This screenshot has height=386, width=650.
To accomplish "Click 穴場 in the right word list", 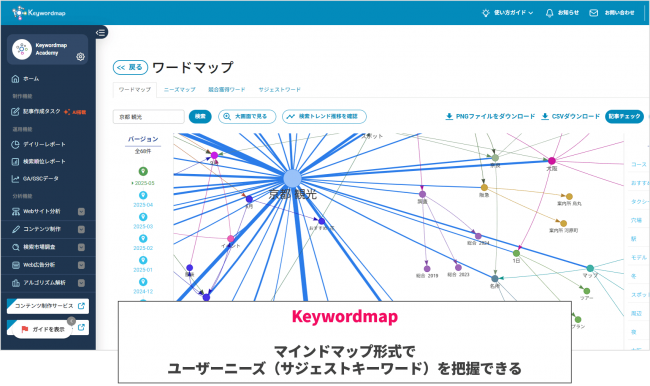I will pyautogui.click(x=636, y=220).
